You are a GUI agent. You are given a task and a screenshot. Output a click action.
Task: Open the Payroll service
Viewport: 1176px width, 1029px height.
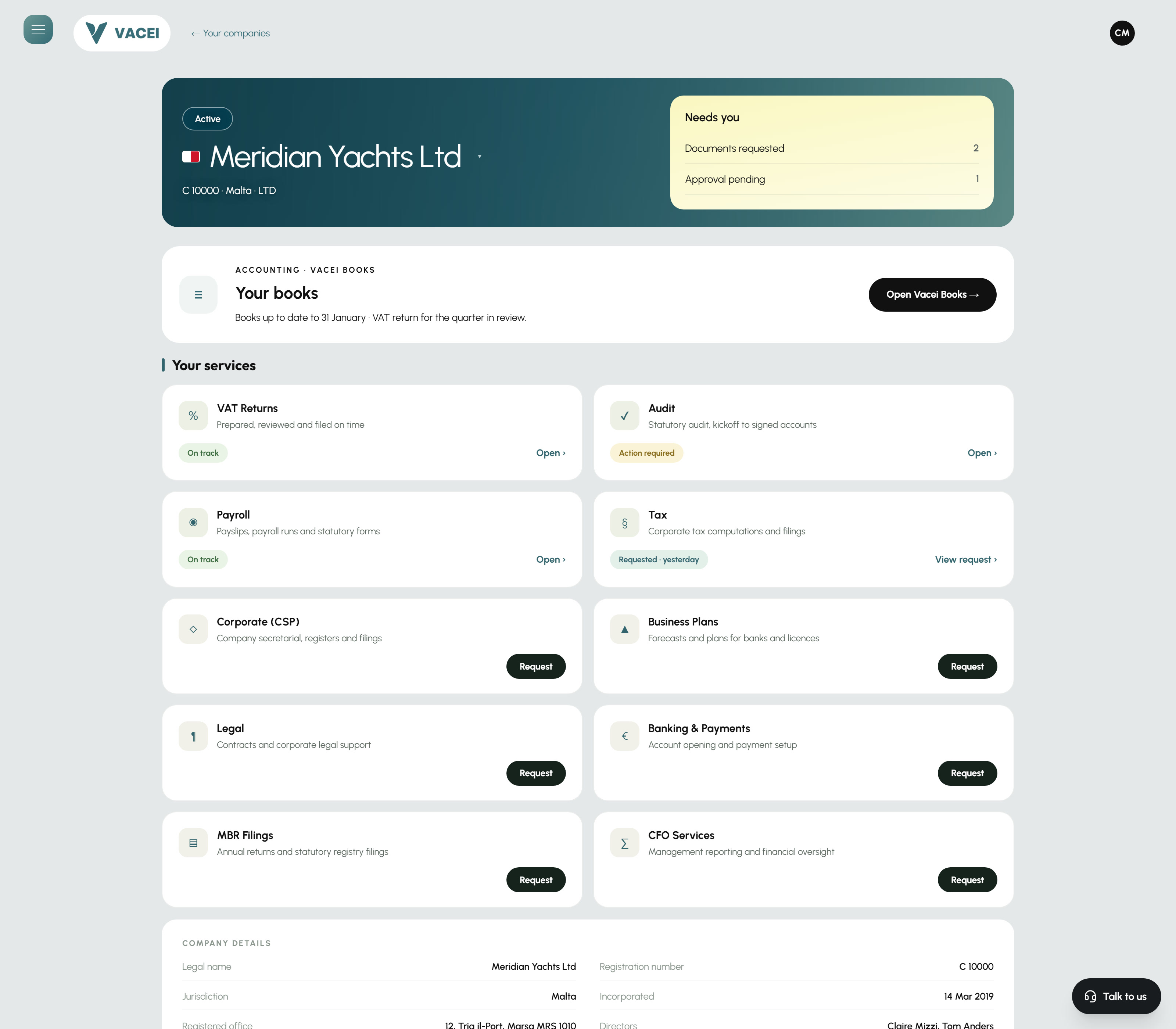click(x=551, y=560)
